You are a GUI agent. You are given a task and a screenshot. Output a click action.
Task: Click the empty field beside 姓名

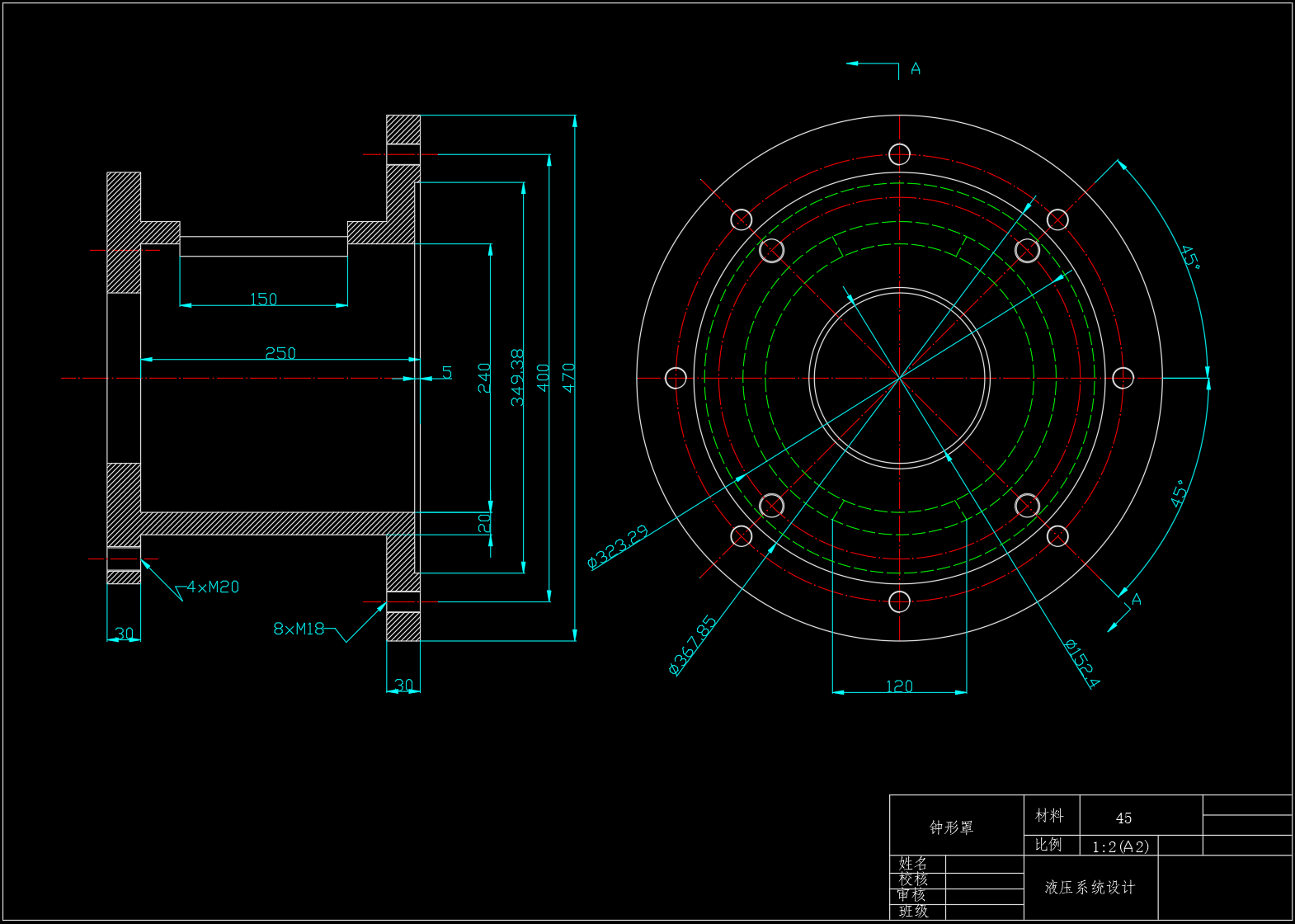(983, 864)
